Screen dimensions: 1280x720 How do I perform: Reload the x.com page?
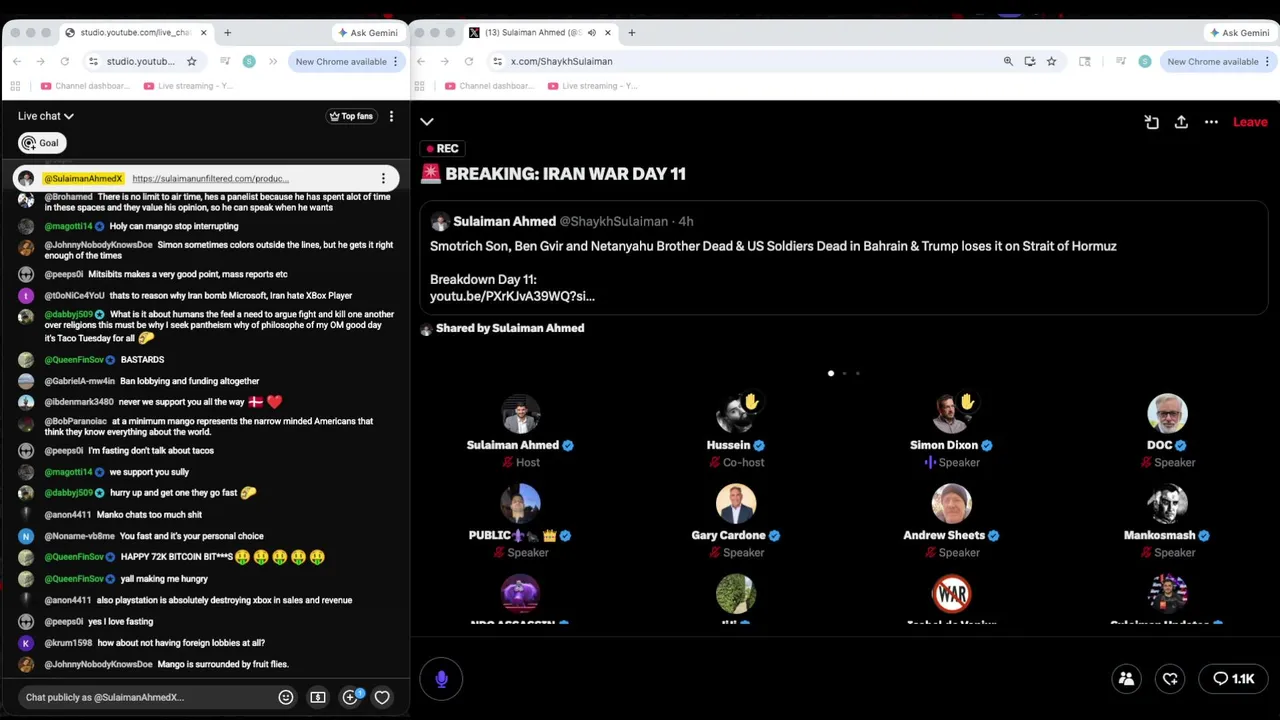(469, 61)
